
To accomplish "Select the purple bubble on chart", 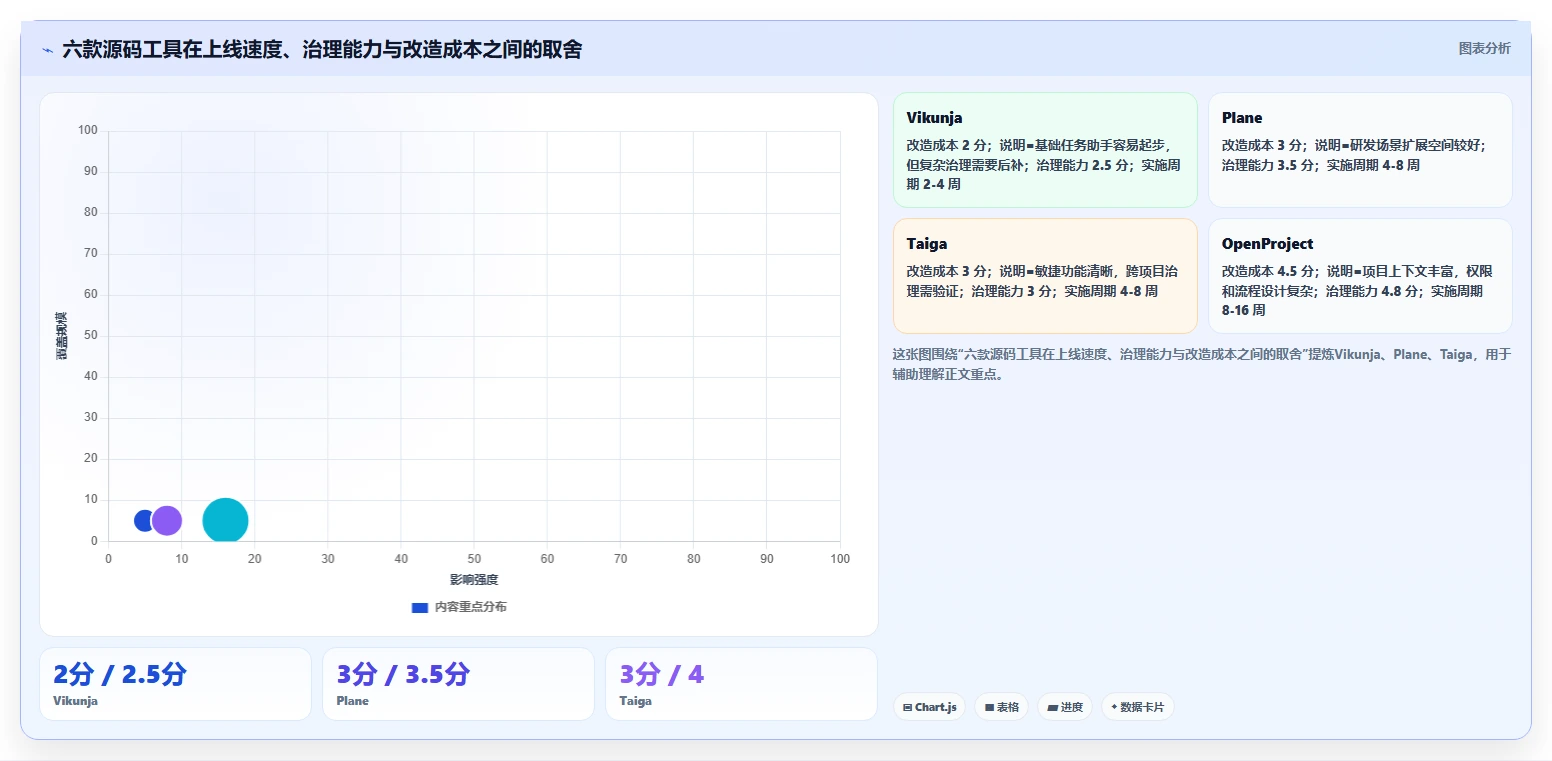I will 167,520.
